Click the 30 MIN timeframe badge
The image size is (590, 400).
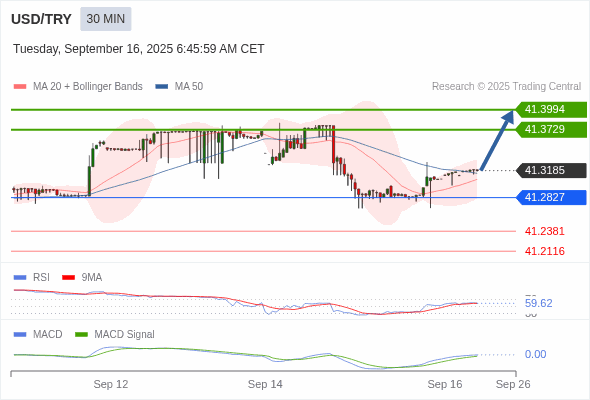click(x=106, y=19)
